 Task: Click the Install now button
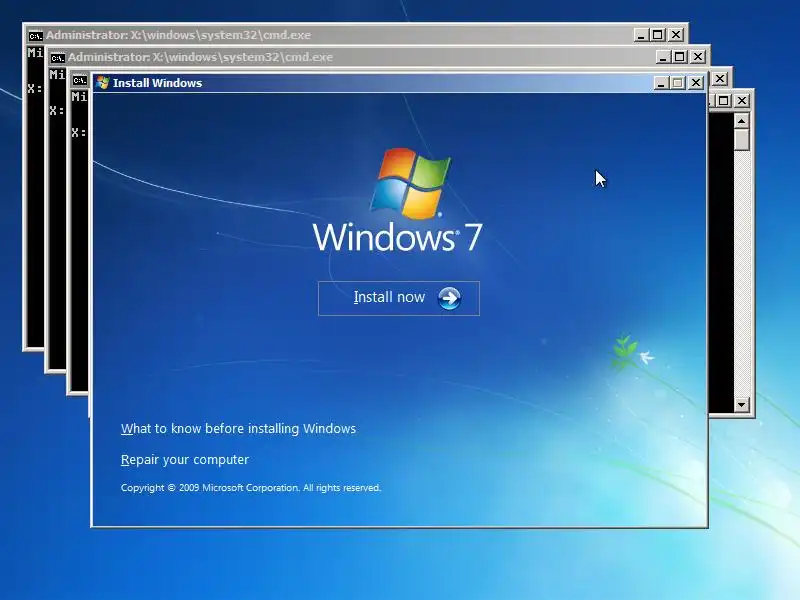398,298
